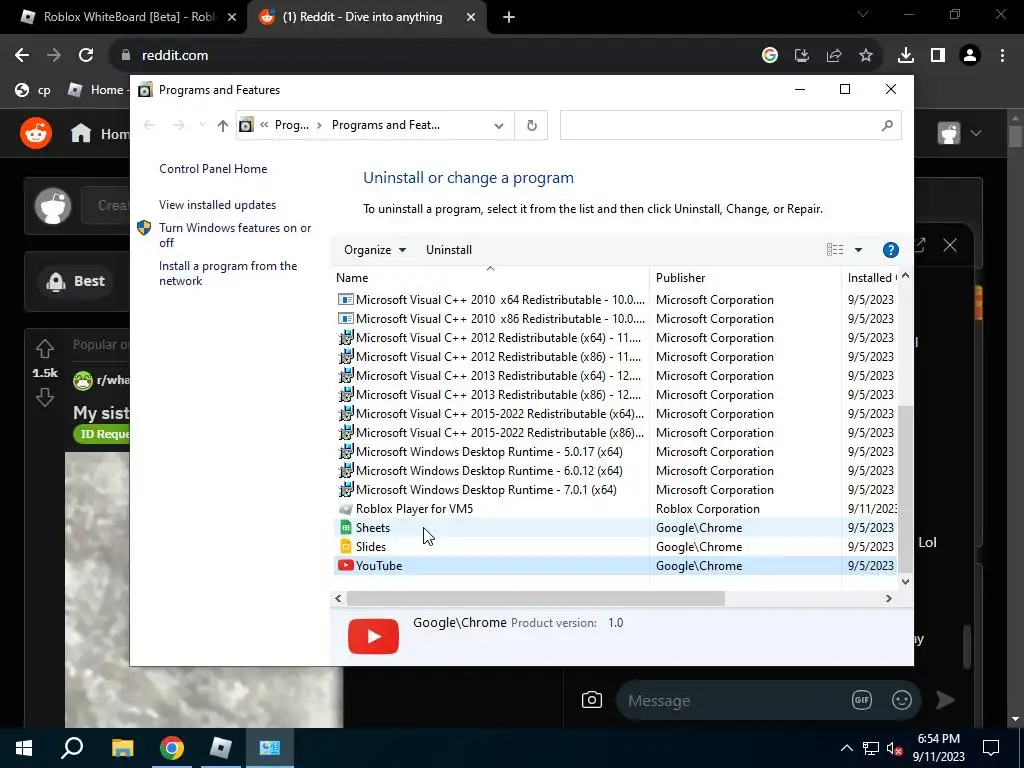Sort the list by Name column header
Screen dimensions: 1024x768
490,278
